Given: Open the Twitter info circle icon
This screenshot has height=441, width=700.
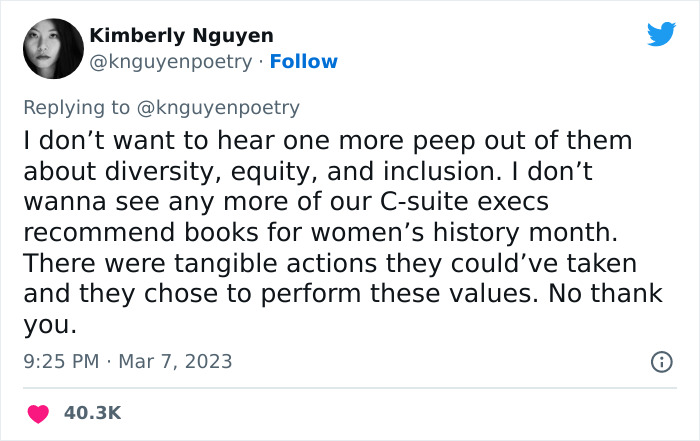Looking at the screenshot, I should click(x=660, y=362).
